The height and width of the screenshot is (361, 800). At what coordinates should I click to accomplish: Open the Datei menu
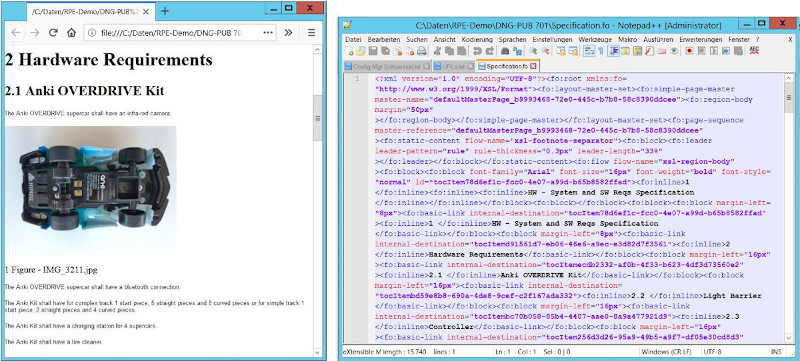(353, 39)
